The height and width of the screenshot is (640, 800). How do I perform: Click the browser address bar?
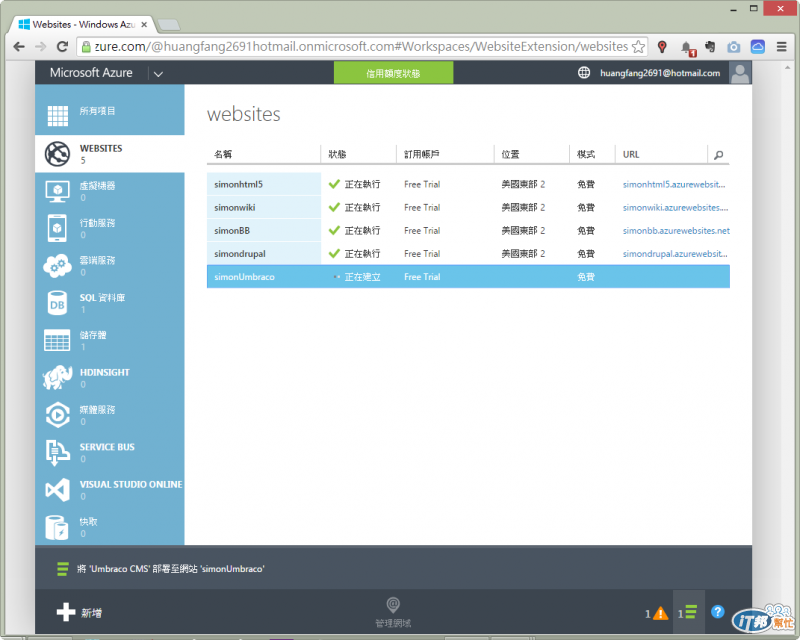click(x=361, y=46)
